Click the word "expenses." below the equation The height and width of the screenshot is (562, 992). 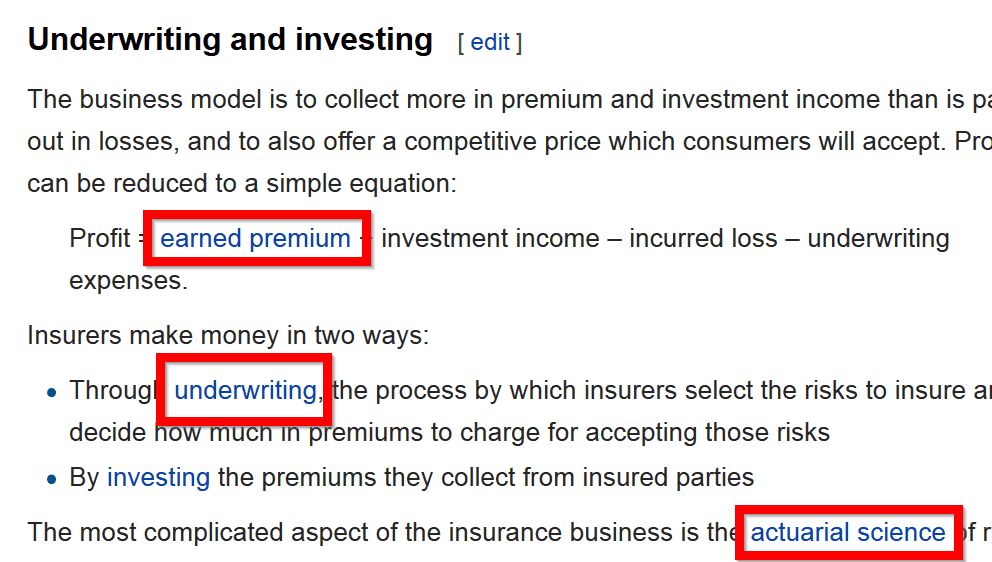[128, 281]
